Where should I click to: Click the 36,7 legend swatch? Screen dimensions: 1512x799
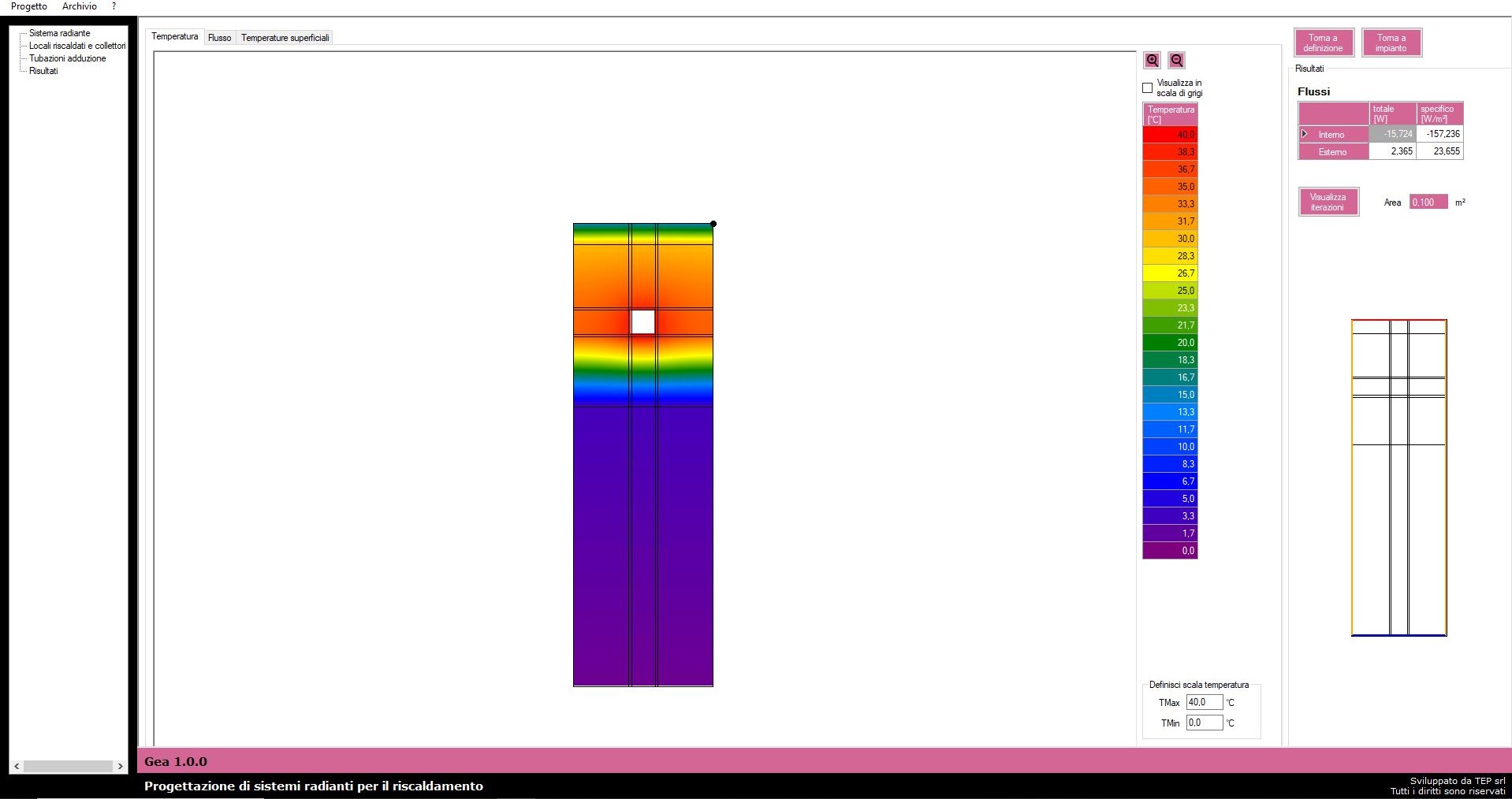point(1170,169)
